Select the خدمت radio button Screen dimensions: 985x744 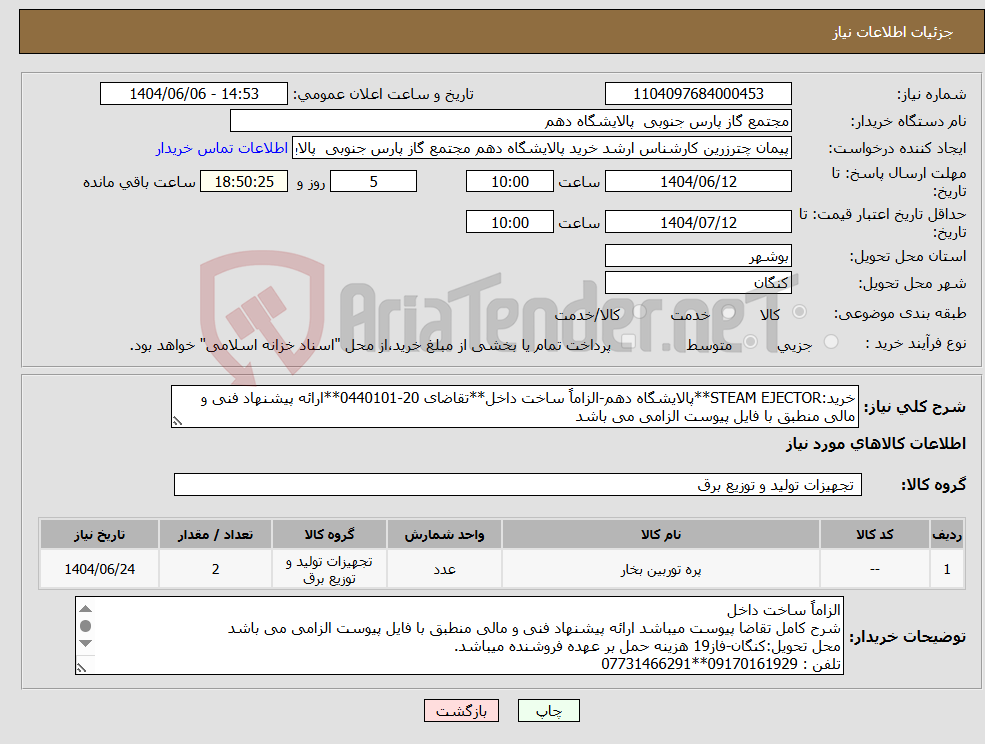pos(728,311)
